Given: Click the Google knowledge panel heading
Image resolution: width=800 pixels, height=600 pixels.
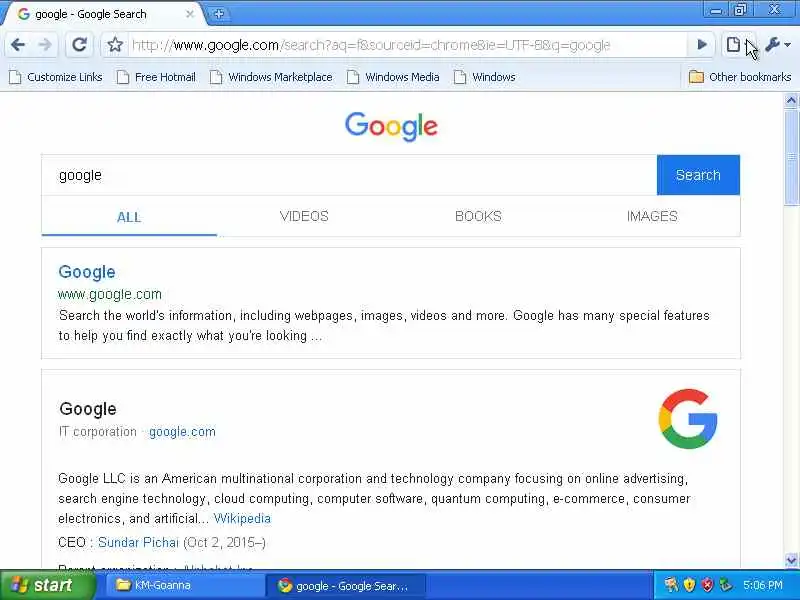Looking at the screenshot, I should [88, 409].
